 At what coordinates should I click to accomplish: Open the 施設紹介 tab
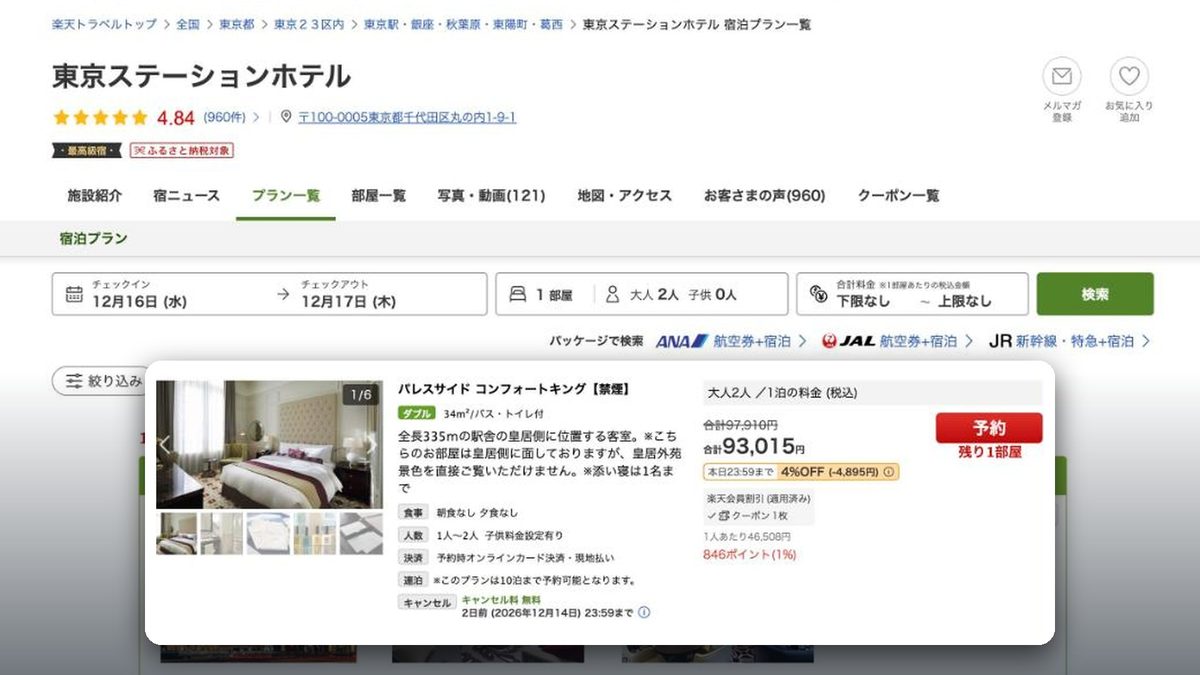94,195
